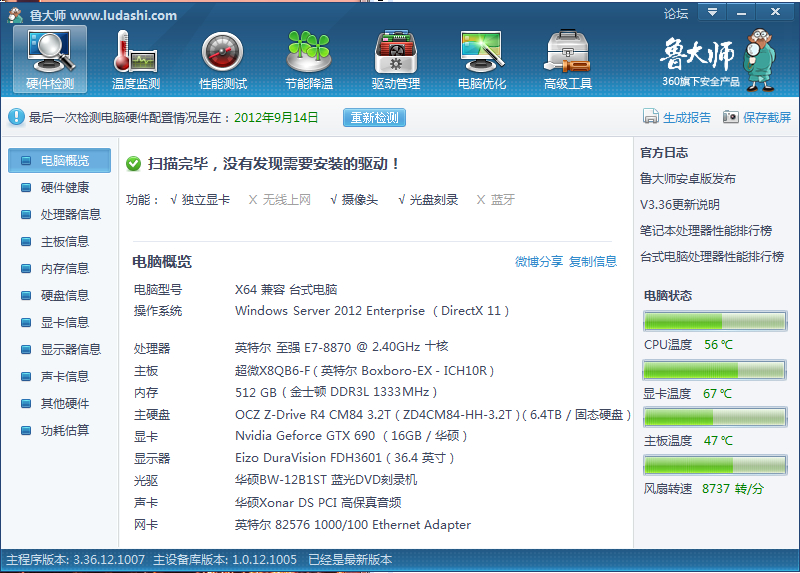
Task: Click the 英特尔 82576 Ethernet Adapter value
Action: (x=353, y=525)
